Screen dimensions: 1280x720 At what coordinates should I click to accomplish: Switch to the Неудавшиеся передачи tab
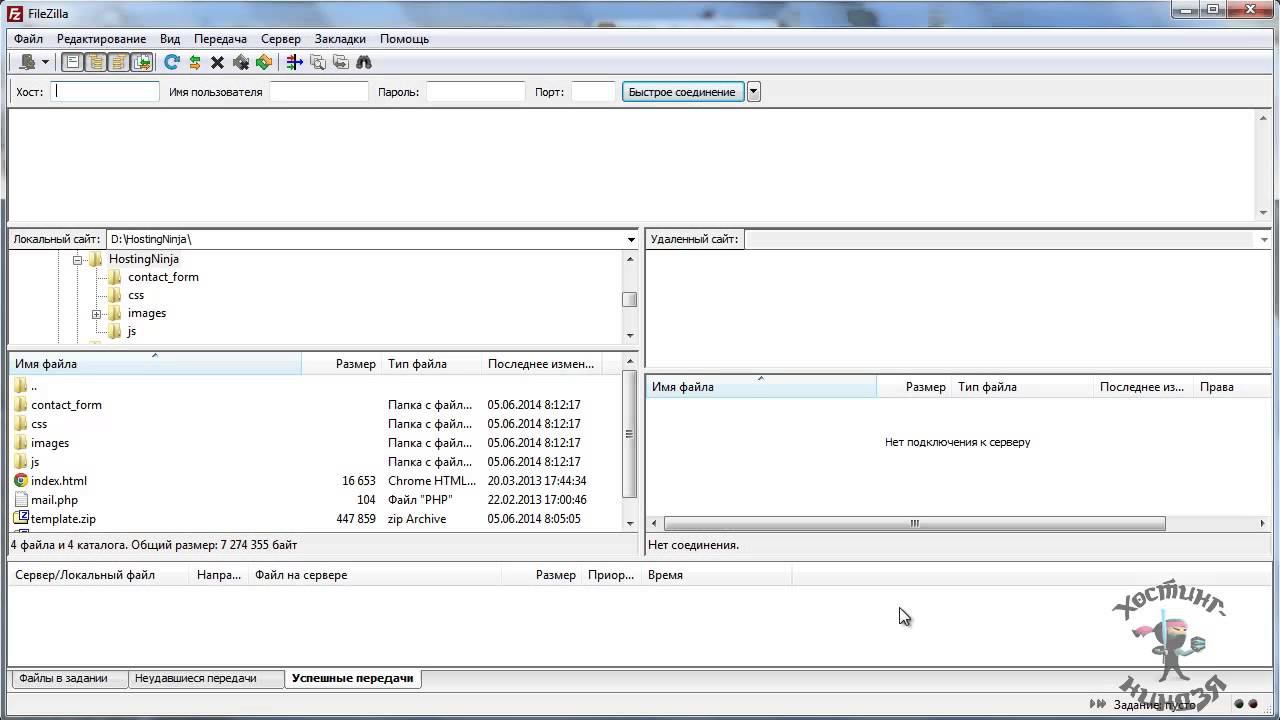click(196, 678)
